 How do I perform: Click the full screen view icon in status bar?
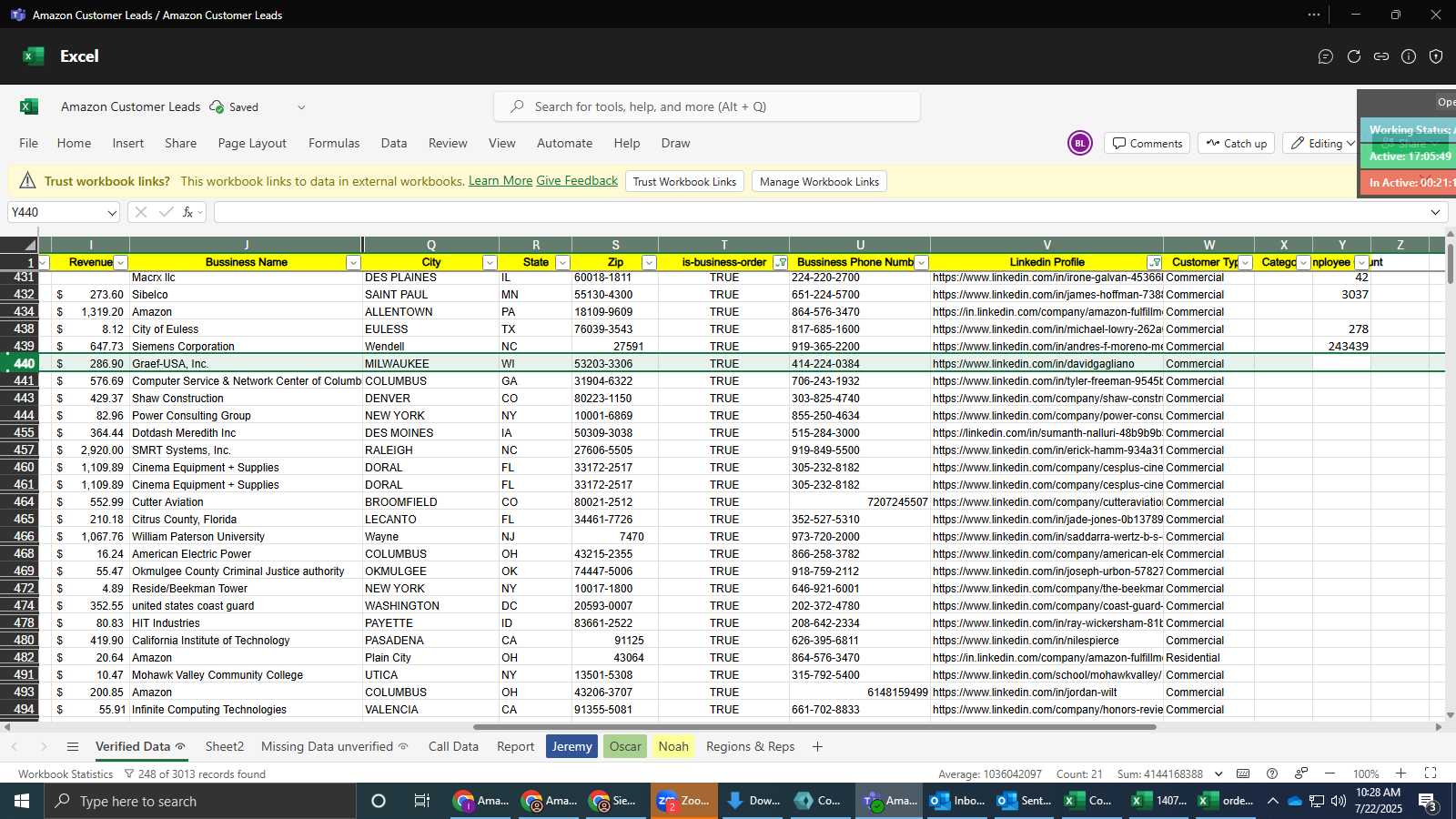coord(1431,773)
